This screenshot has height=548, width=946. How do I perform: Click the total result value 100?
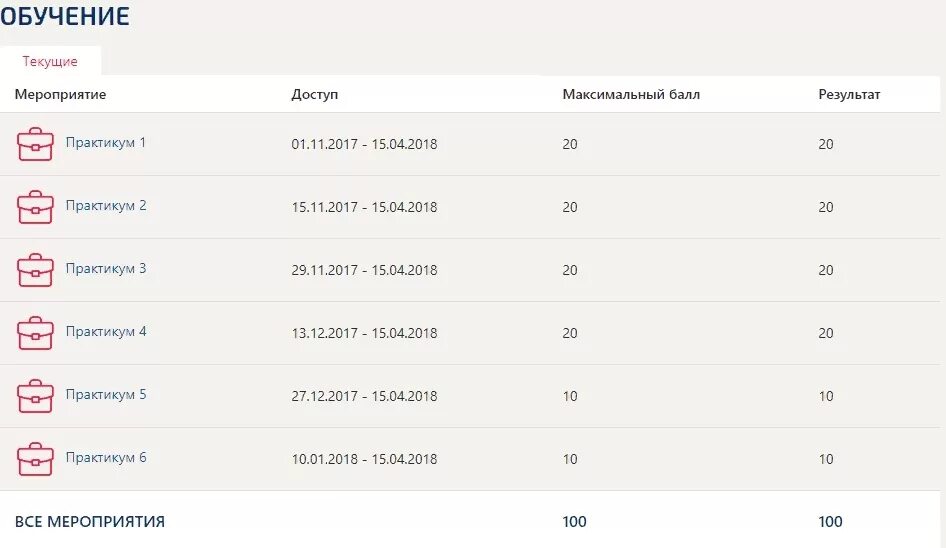[x=830, y=521]
